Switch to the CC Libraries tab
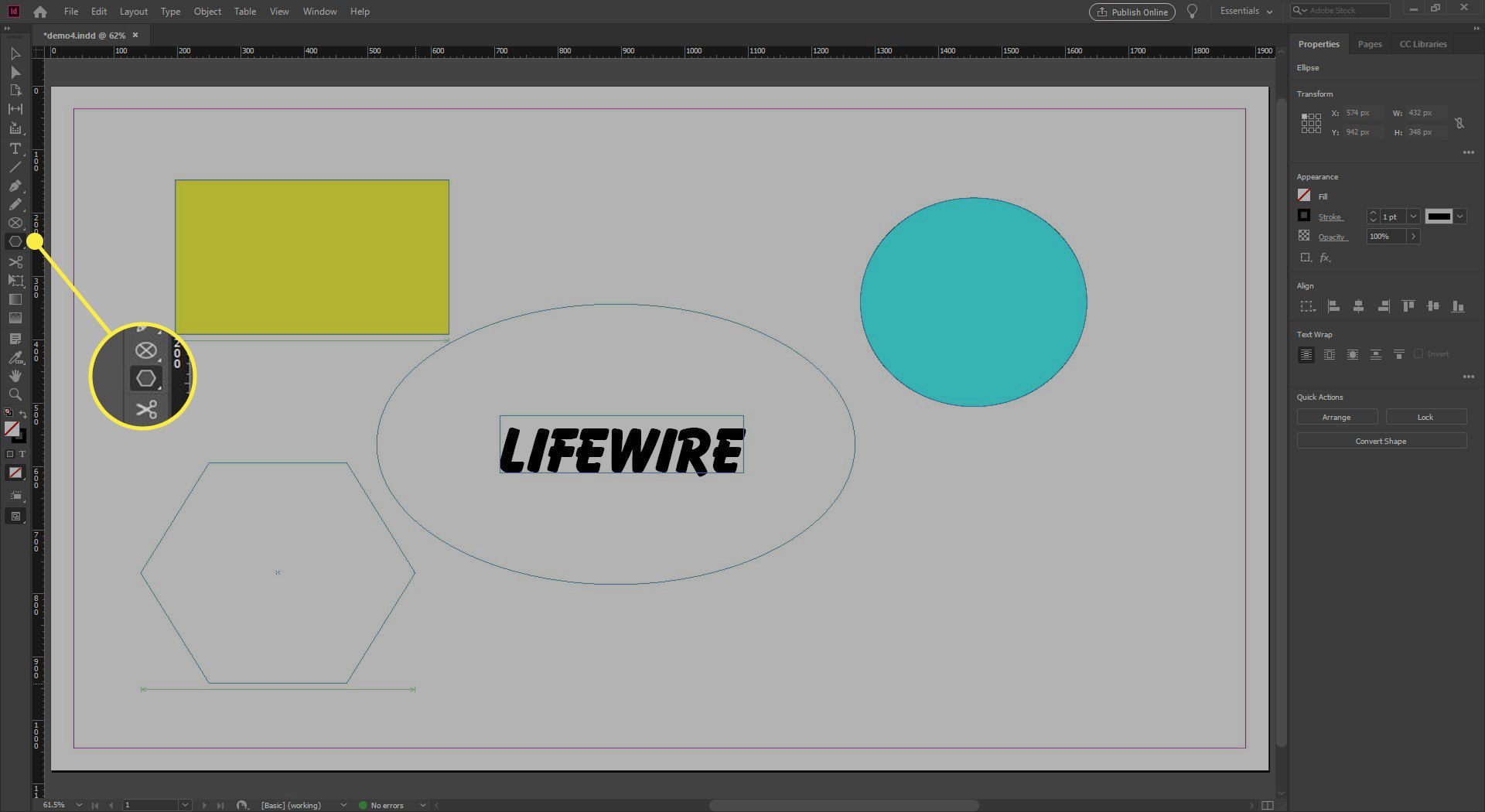 (x=1423, y=44)
